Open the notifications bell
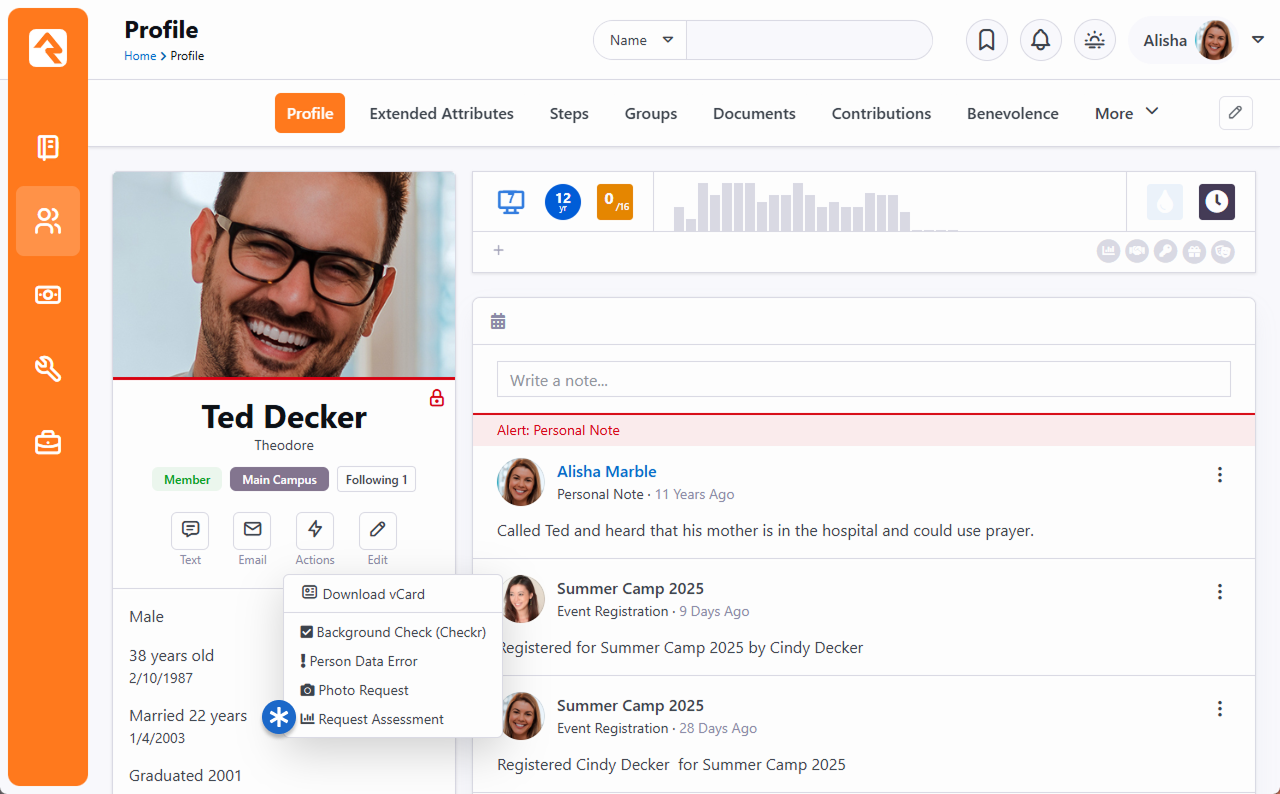1280x794 pixels. pos(1040,40)
